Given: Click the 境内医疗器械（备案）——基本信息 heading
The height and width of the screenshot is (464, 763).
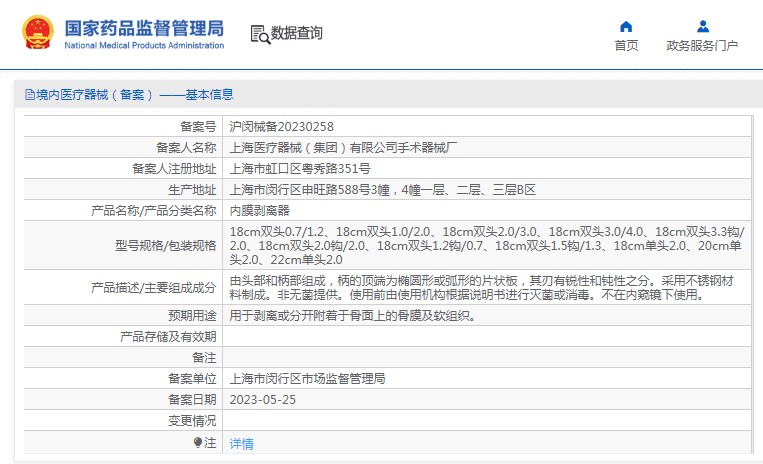Looking at the screenshot, I should pos(135,94).
